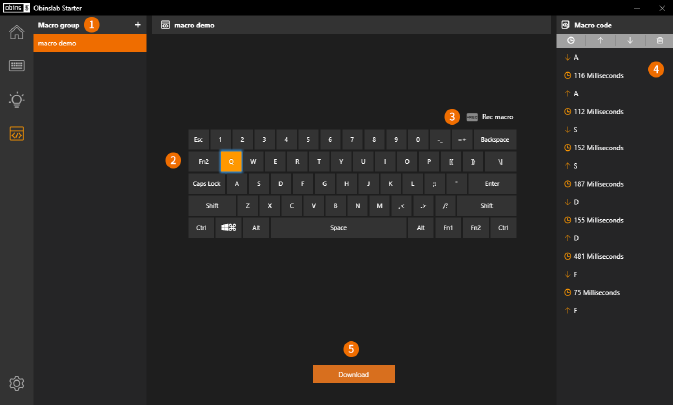Select the macro demo group entry
673x405 pixels.
[x=90, y=44]
